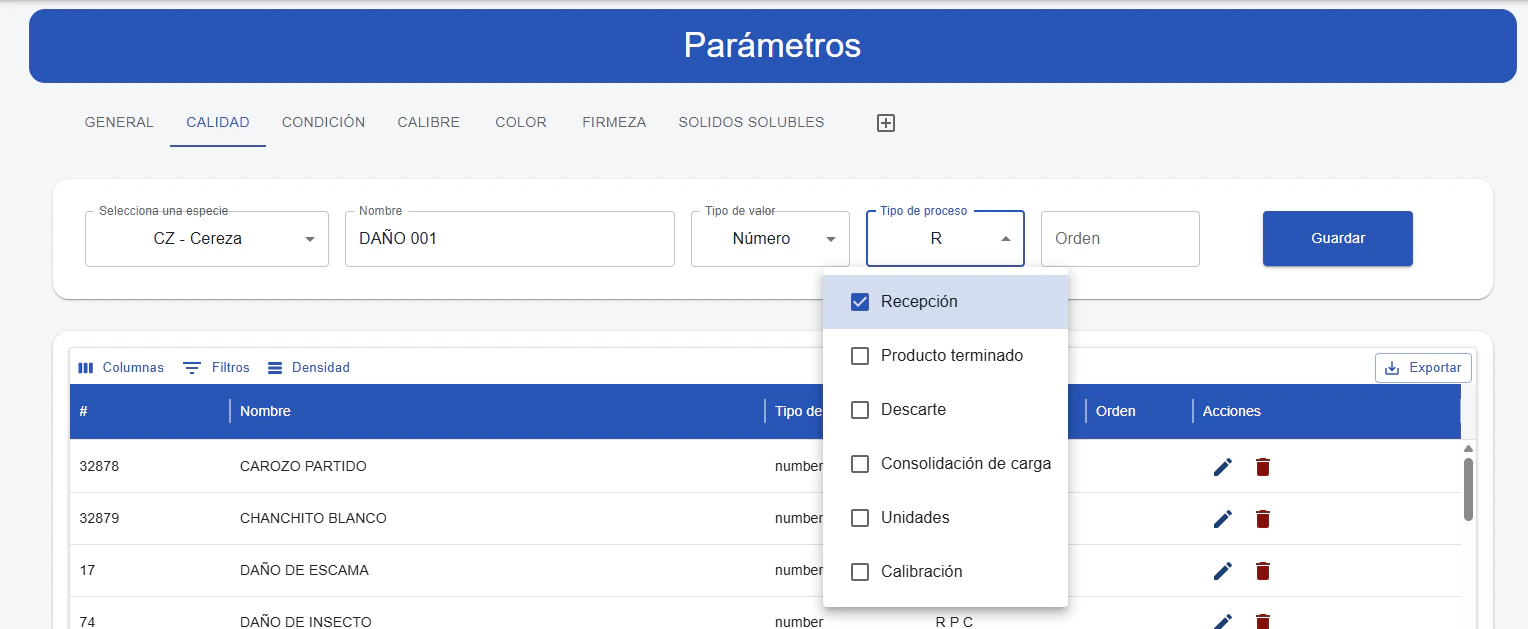Open the Columnas column selector
Viewport: 1528px width, 629px height.
[121, 368]
